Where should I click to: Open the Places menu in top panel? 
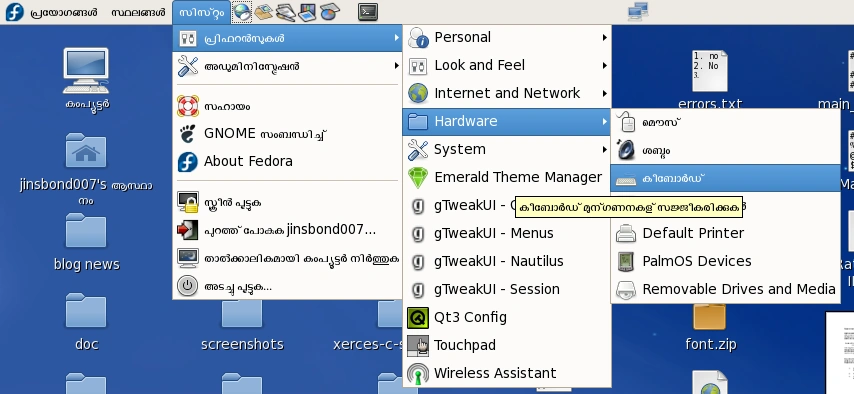click(x=138, y=12)
